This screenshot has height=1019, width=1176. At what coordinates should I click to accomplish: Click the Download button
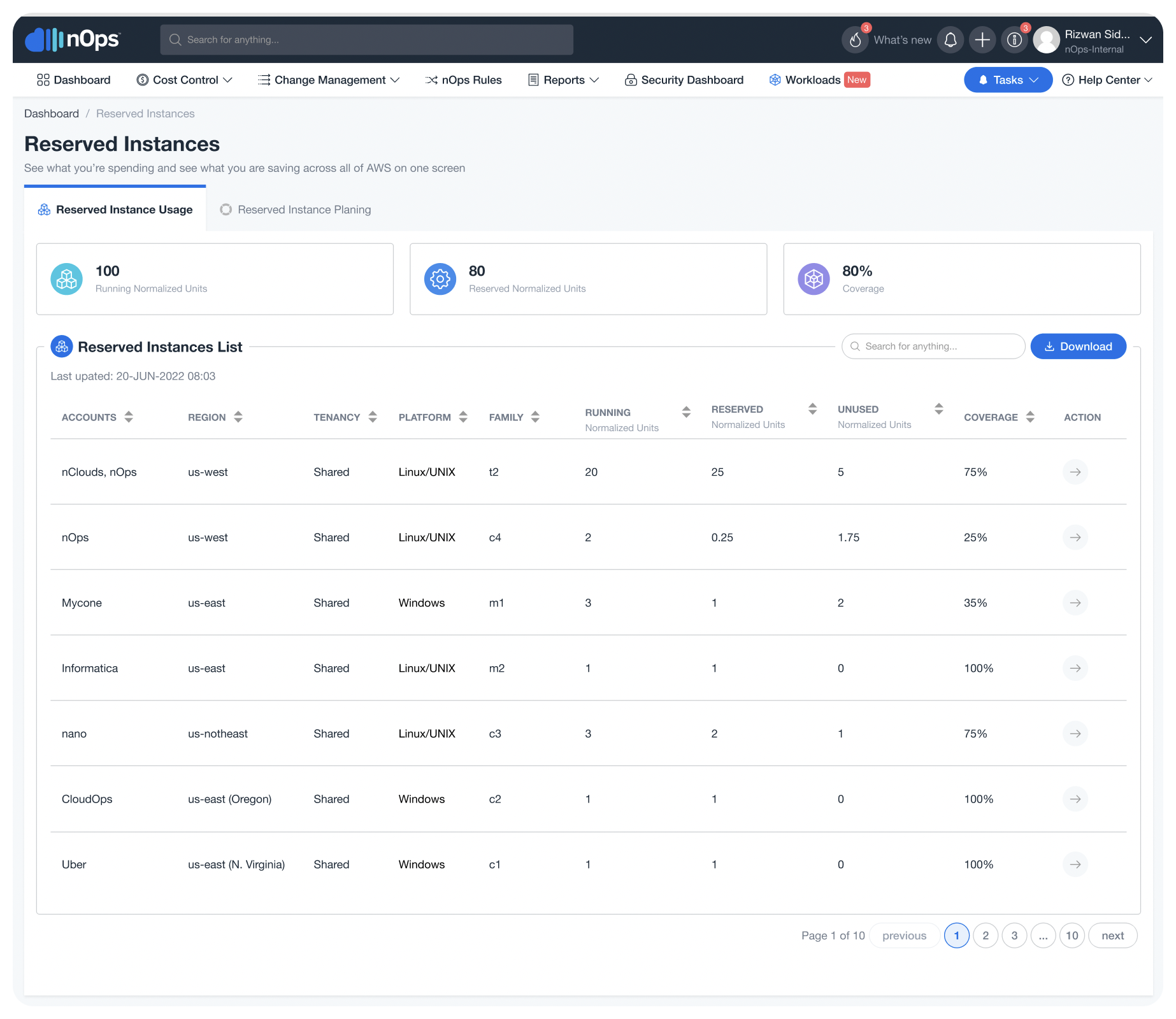click(1078, 346)
